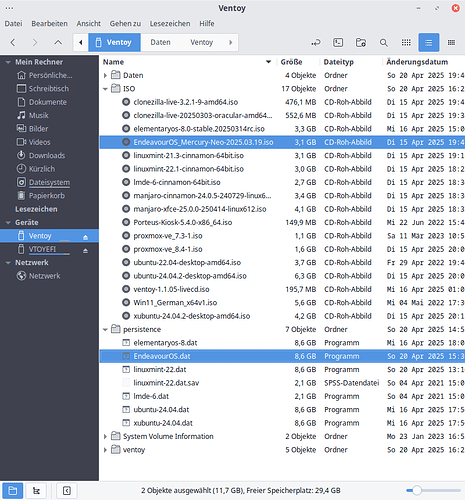Select EndeavourOS_Mercury-Neo-2025.03.19.iso file
Viewport: 465px width, 500px height.
(x=282, y=142)
